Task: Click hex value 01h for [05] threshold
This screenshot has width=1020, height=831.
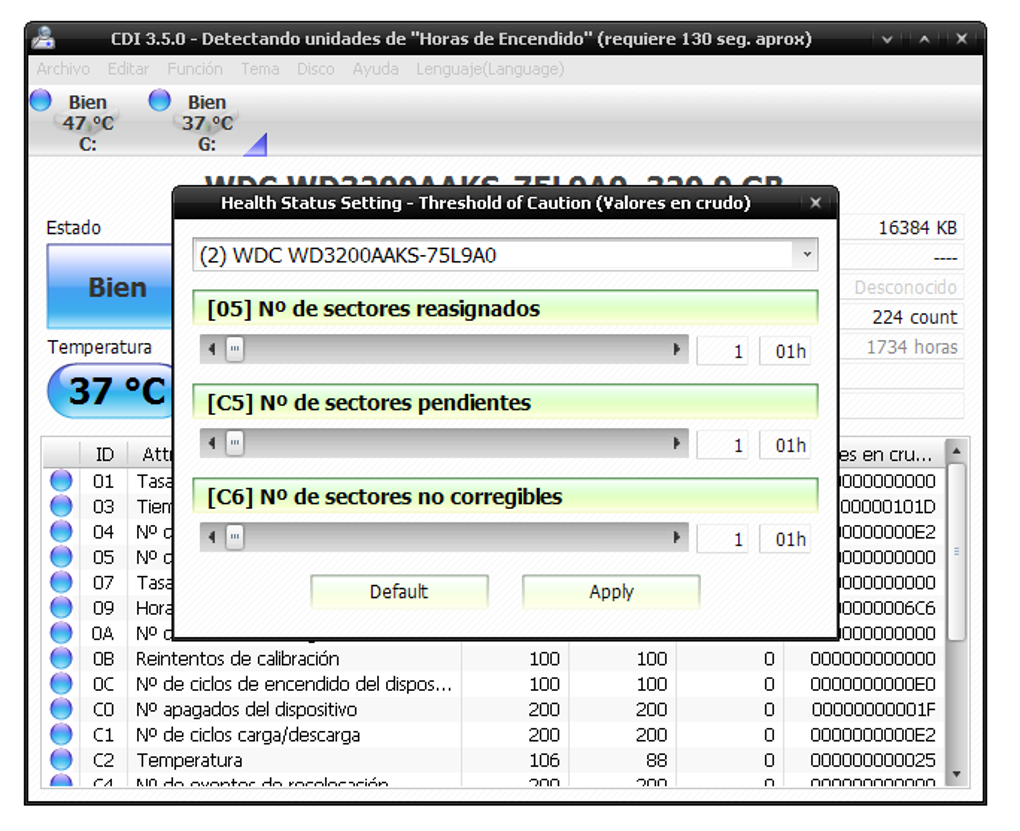Action: (785, 351)
